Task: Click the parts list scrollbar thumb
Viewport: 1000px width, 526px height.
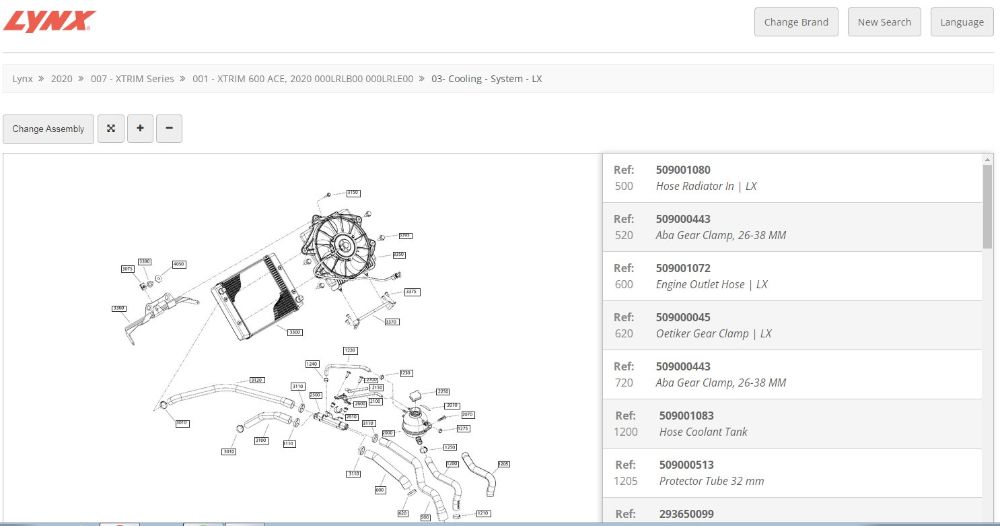Action: (988, 207)
